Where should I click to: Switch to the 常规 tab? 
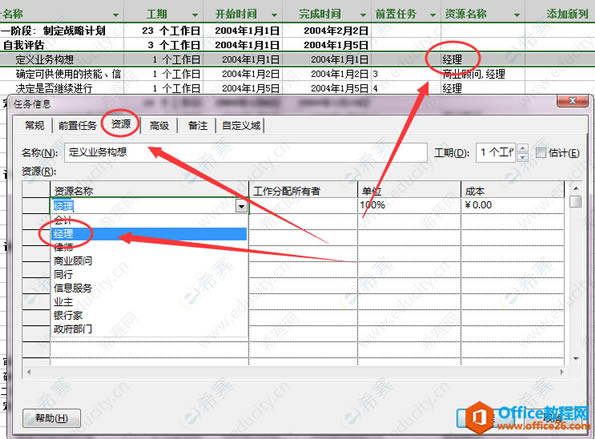point(34,125)
